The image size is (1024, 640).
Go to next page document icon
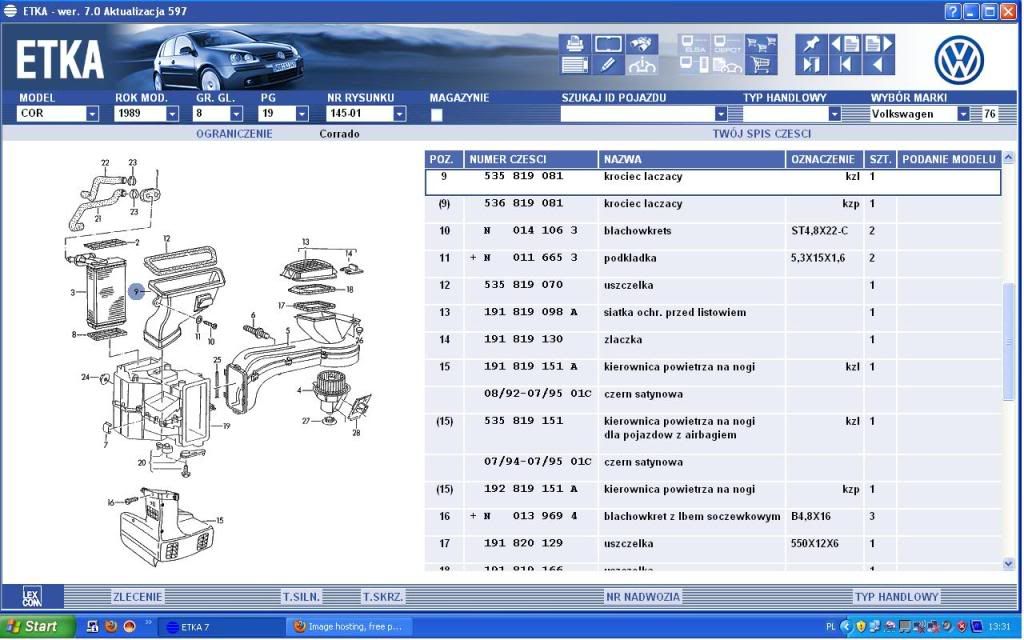click(x=878, y=44)
